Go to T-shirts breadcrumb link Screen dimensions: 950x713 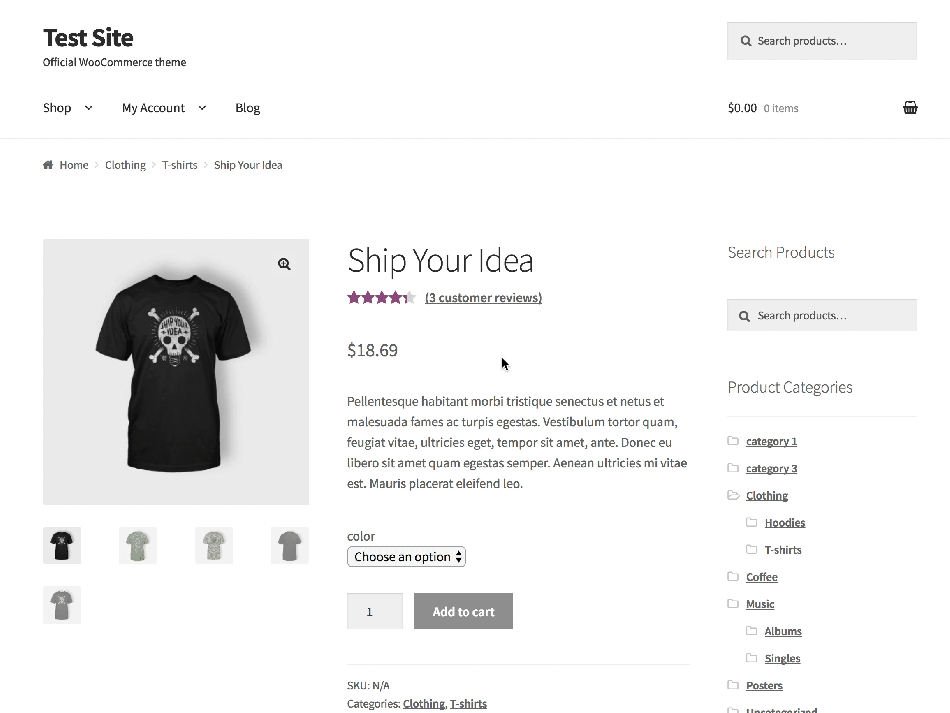180,165
